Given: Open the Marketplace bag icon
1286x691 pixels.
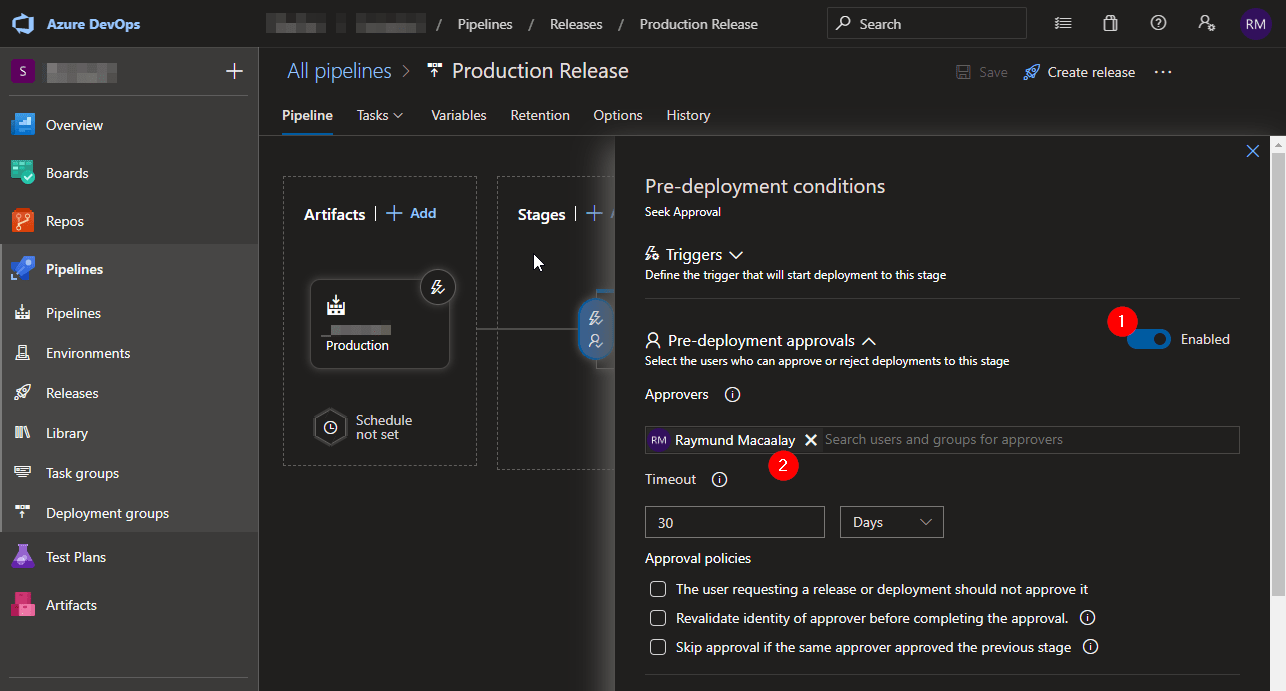Looking at the screenshot, I should click(1110, 22).
